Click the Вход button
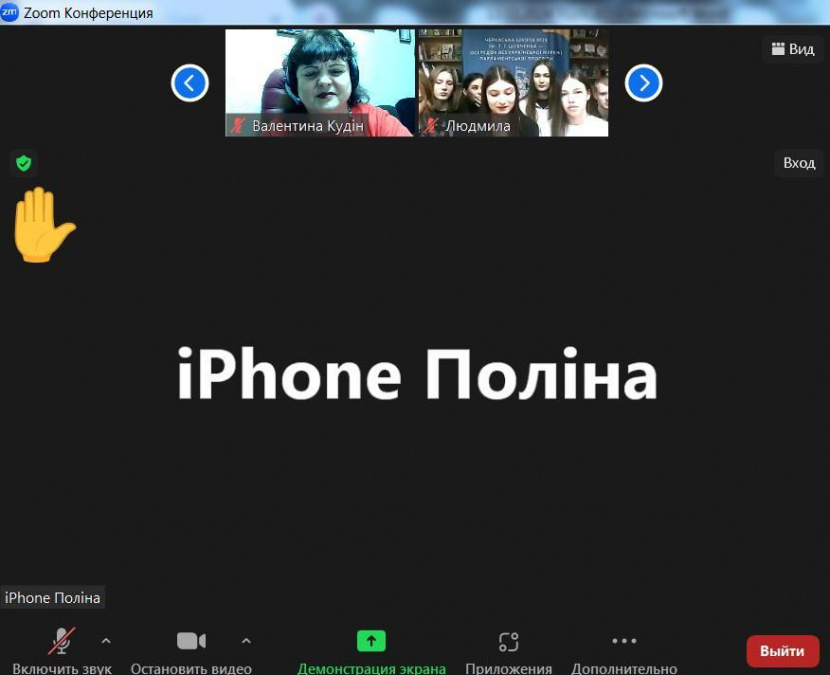 pos(799,163)
